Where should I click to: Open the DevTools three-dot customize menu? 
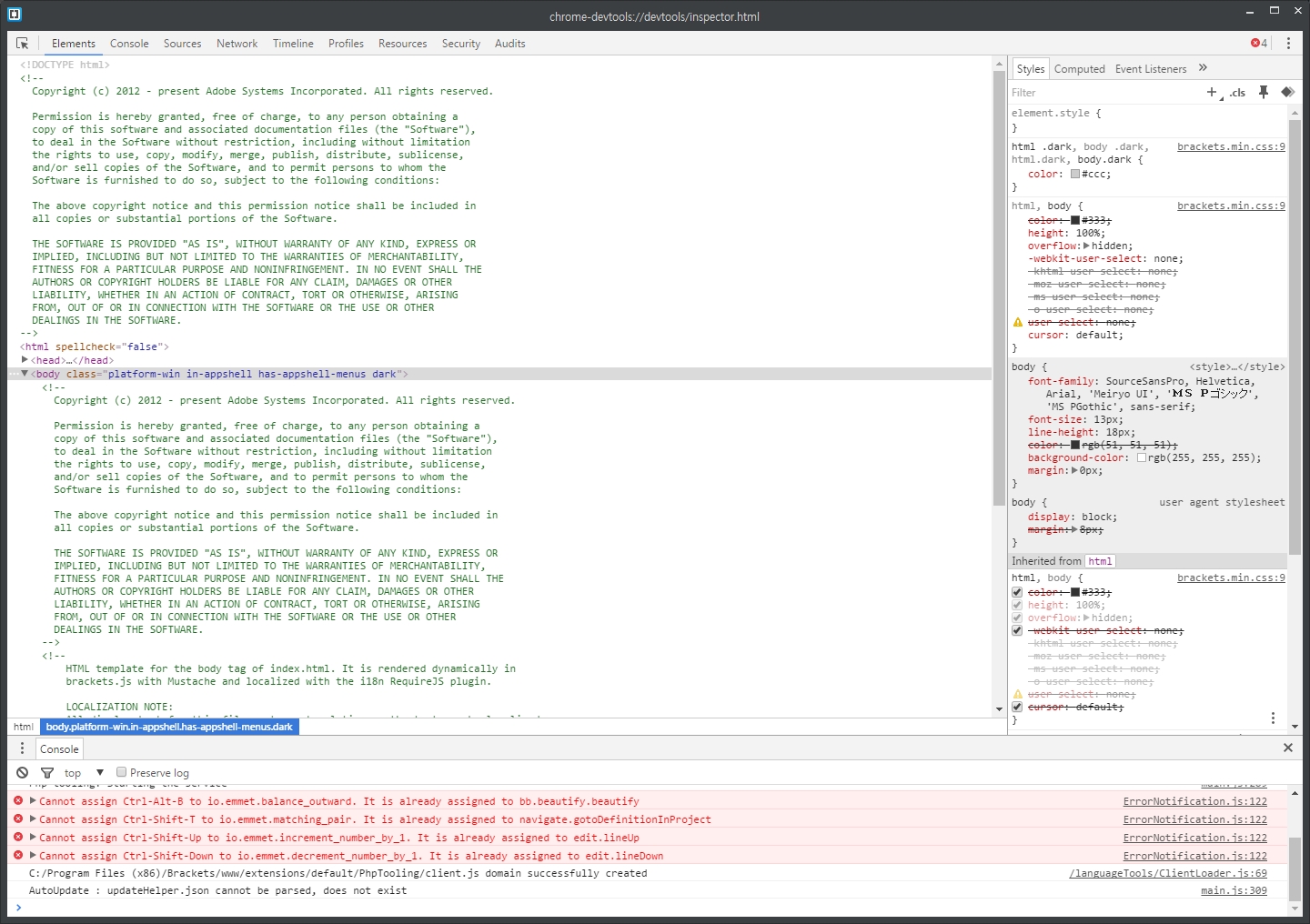coord(1288,44)
